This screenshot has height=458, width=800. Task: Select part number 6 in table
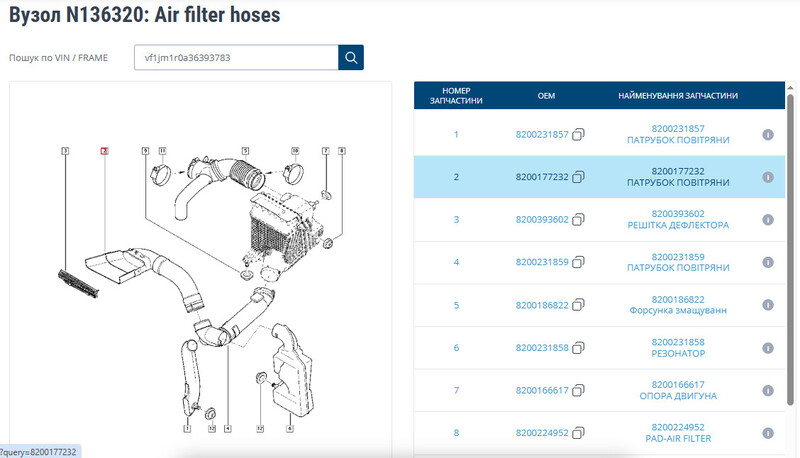click(x=456, y=348)
